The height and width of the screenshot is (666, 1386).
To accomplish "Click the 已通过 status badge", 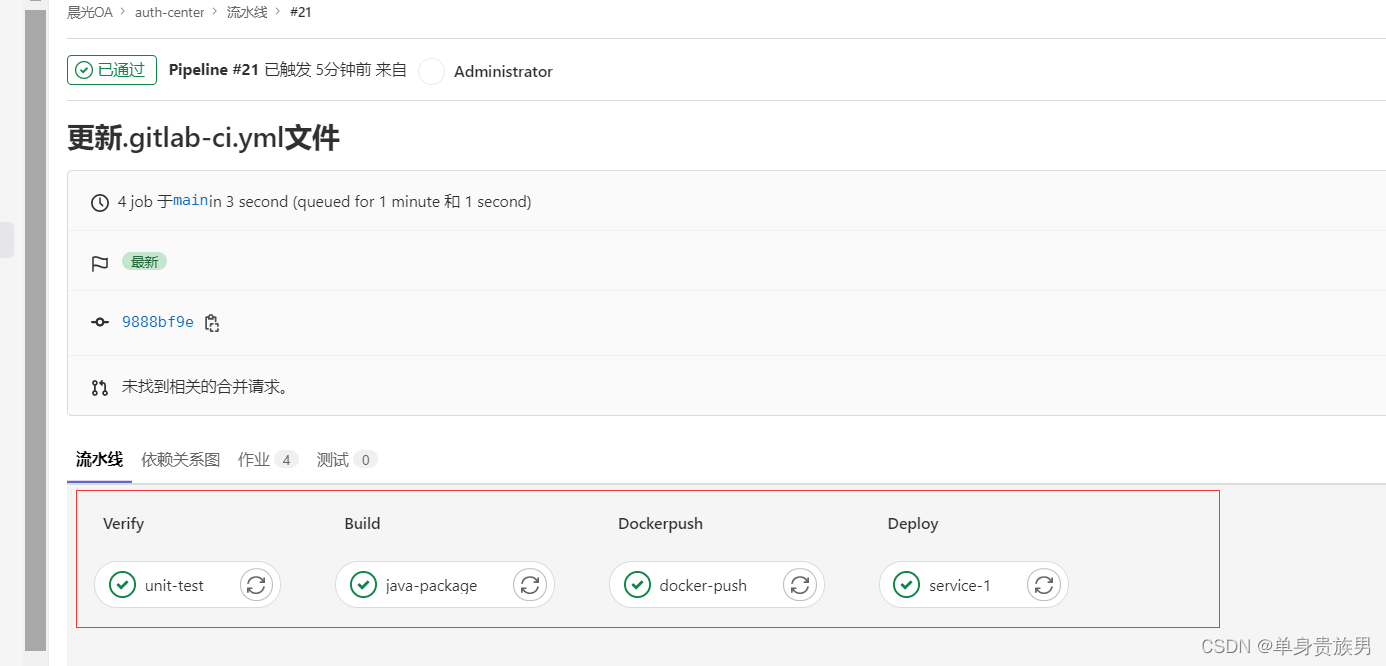I will (112, 70).
